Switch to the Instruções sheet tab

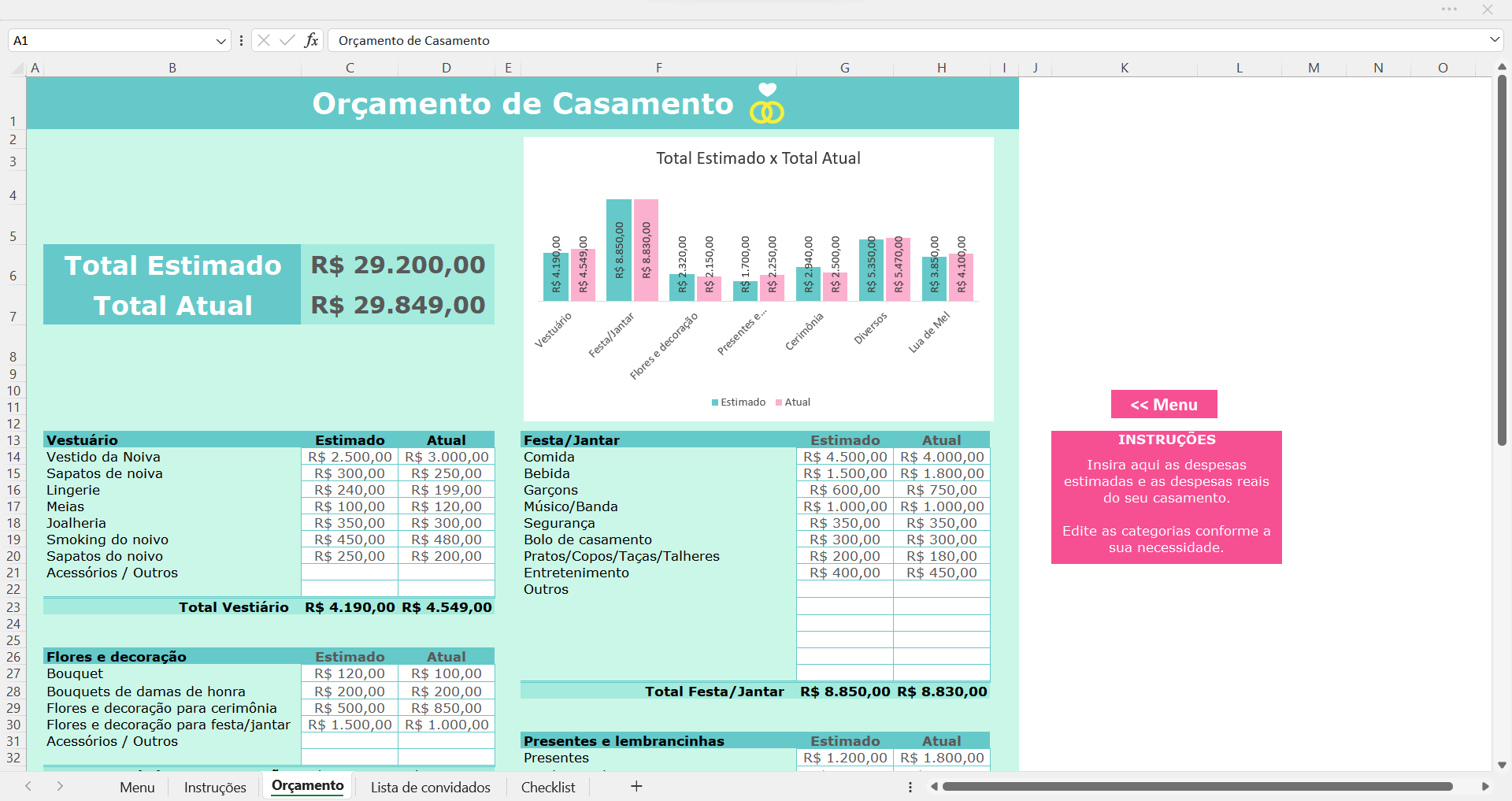click(x=215, y=786)
